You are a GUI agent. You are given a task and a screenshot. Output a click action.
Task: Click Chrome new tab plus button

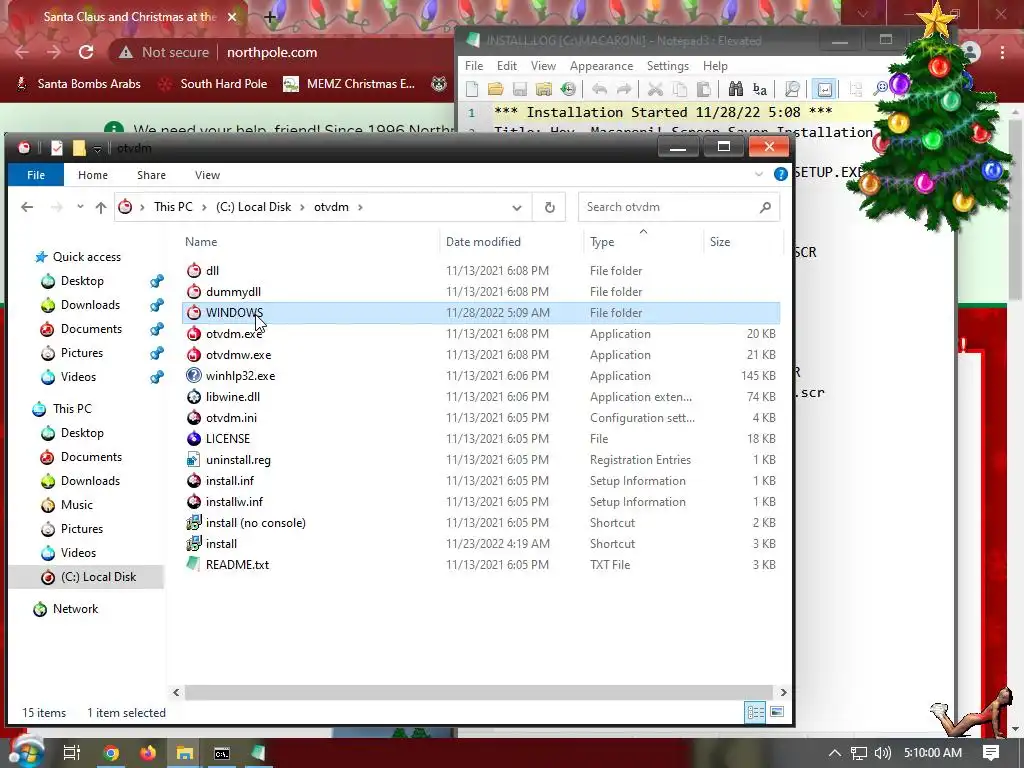(x=270, y=17)
